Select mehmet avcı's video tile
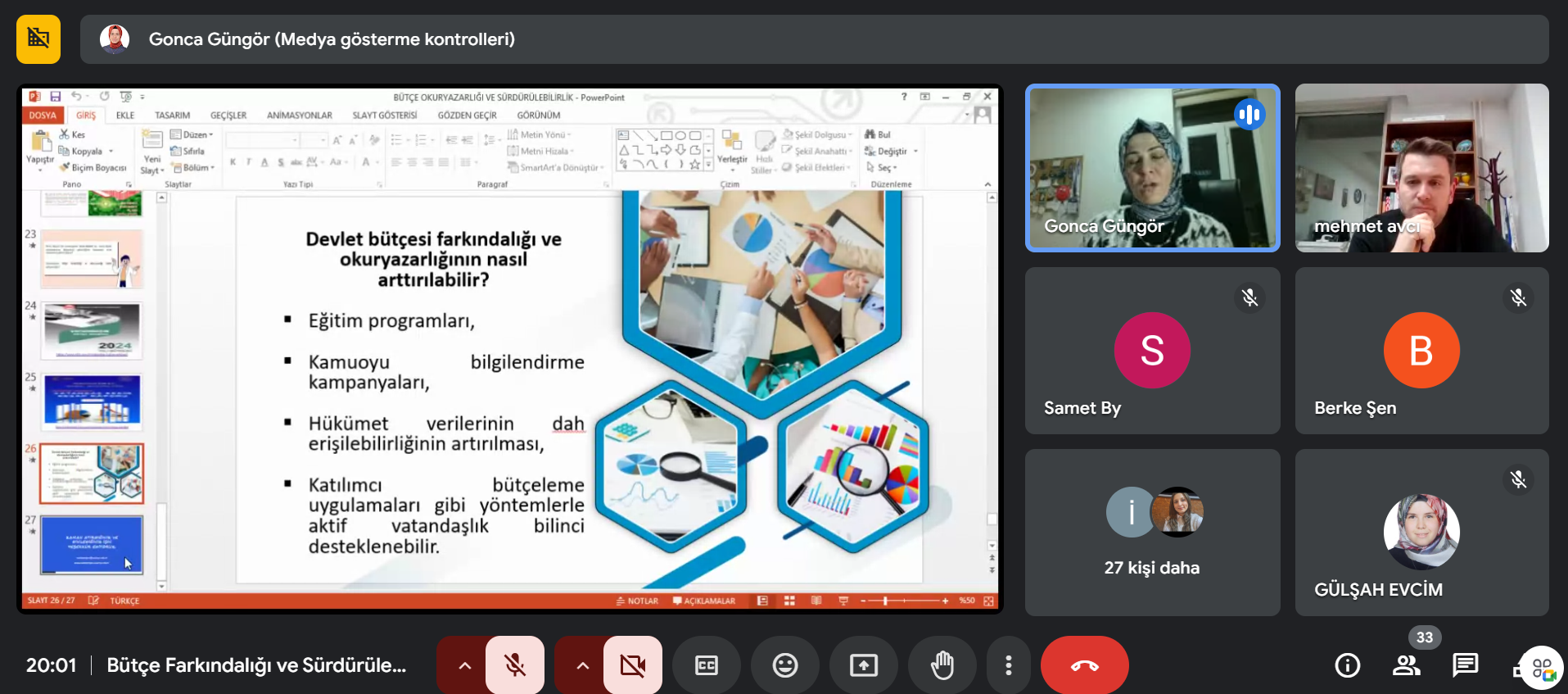The image size is (1568, 694). [x=1421, y=168]
